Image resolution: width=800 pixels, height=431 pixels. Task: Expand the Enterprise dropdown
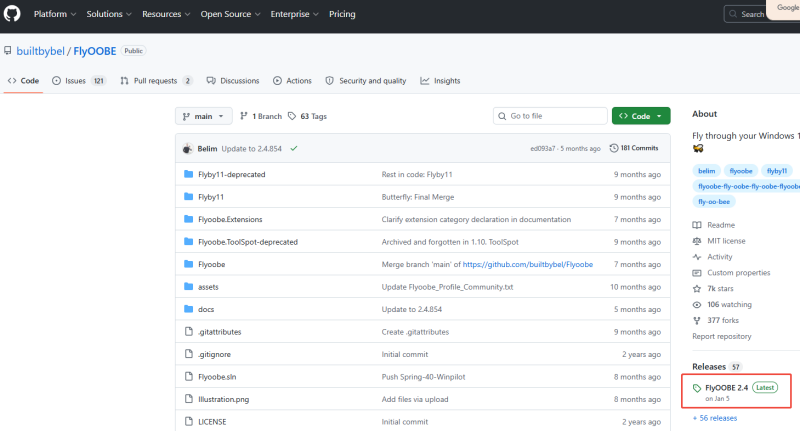pos(294,14)
